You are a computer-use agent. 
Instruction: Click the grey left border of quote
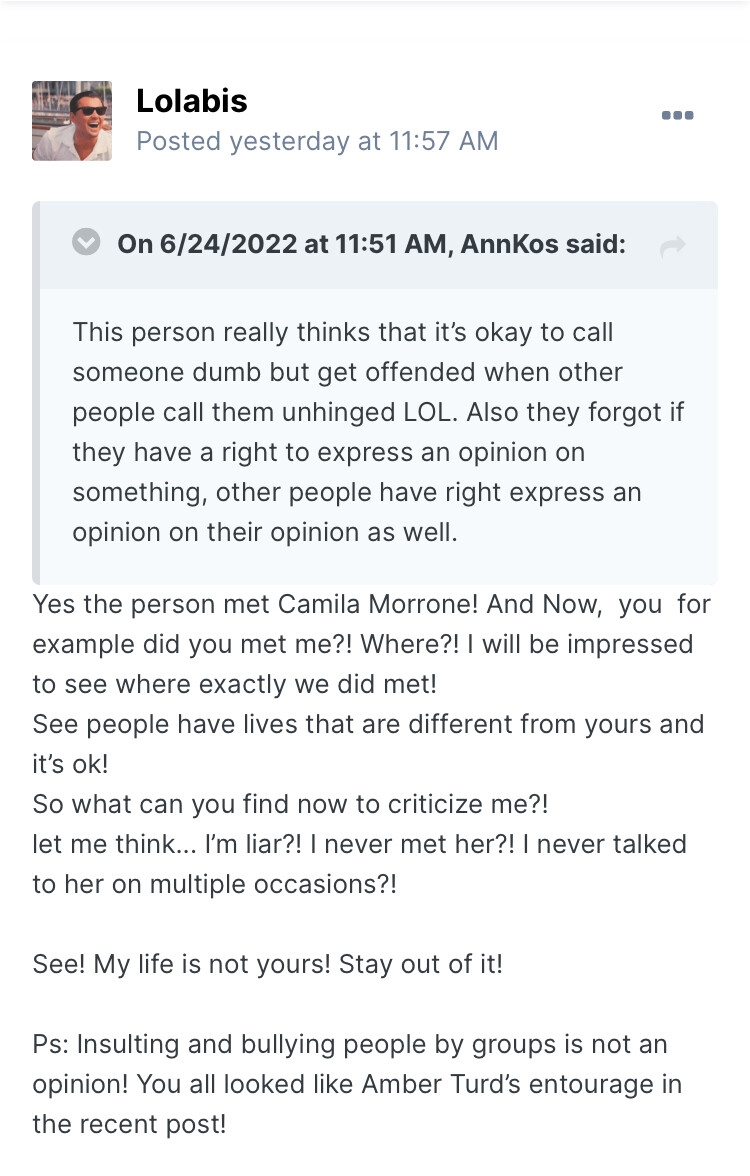tap(36, 392)
